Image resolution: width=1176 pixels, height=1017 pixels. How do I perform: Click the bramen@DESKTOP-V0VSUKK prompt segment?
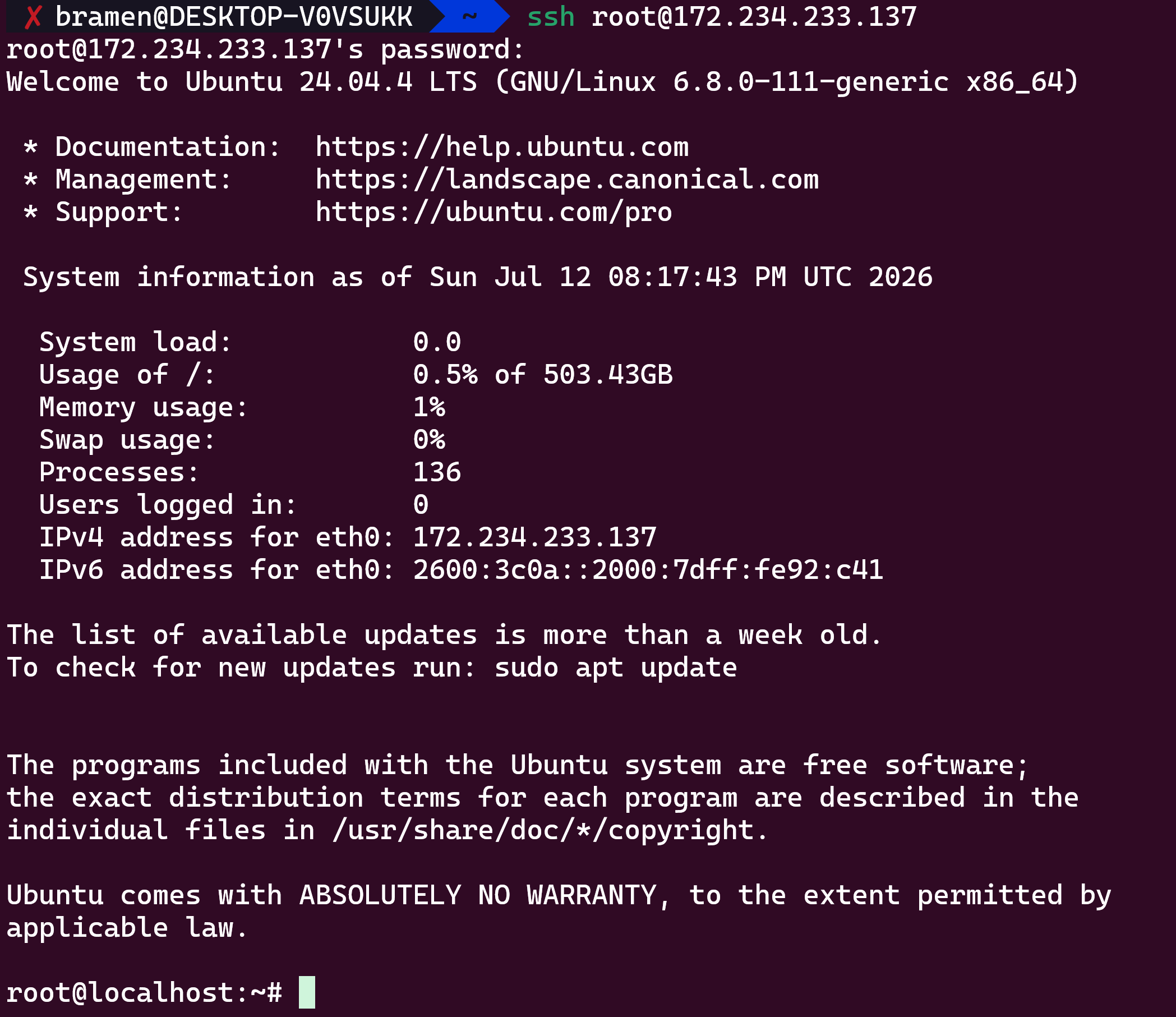[x=234, y=16]
